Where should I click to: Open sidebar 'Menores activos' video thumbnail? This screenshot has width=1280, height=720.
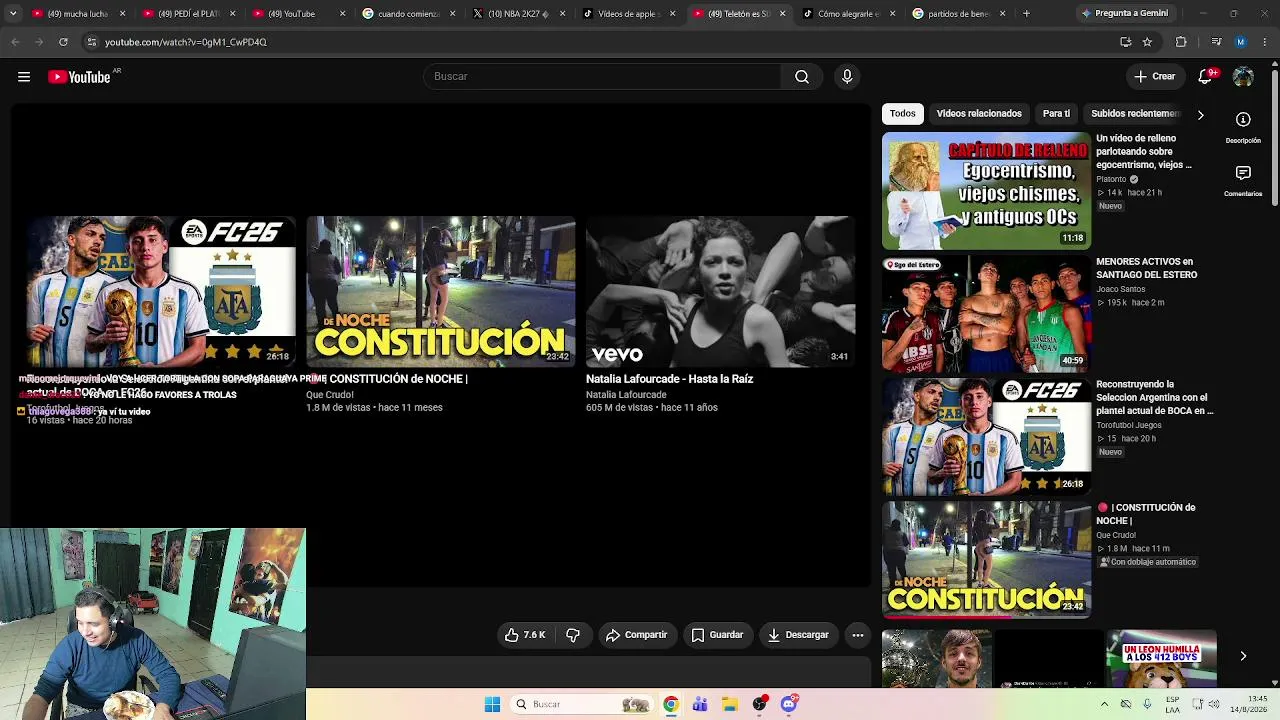coord(986,314)
